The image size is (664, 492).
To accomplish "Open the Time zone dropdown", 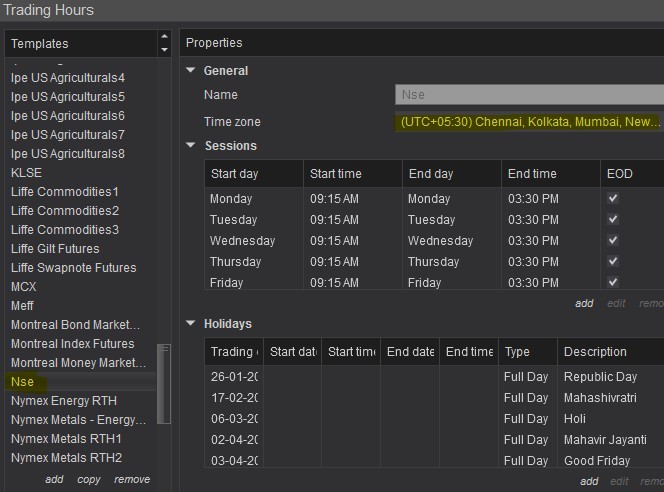I will tap(529, 122).
